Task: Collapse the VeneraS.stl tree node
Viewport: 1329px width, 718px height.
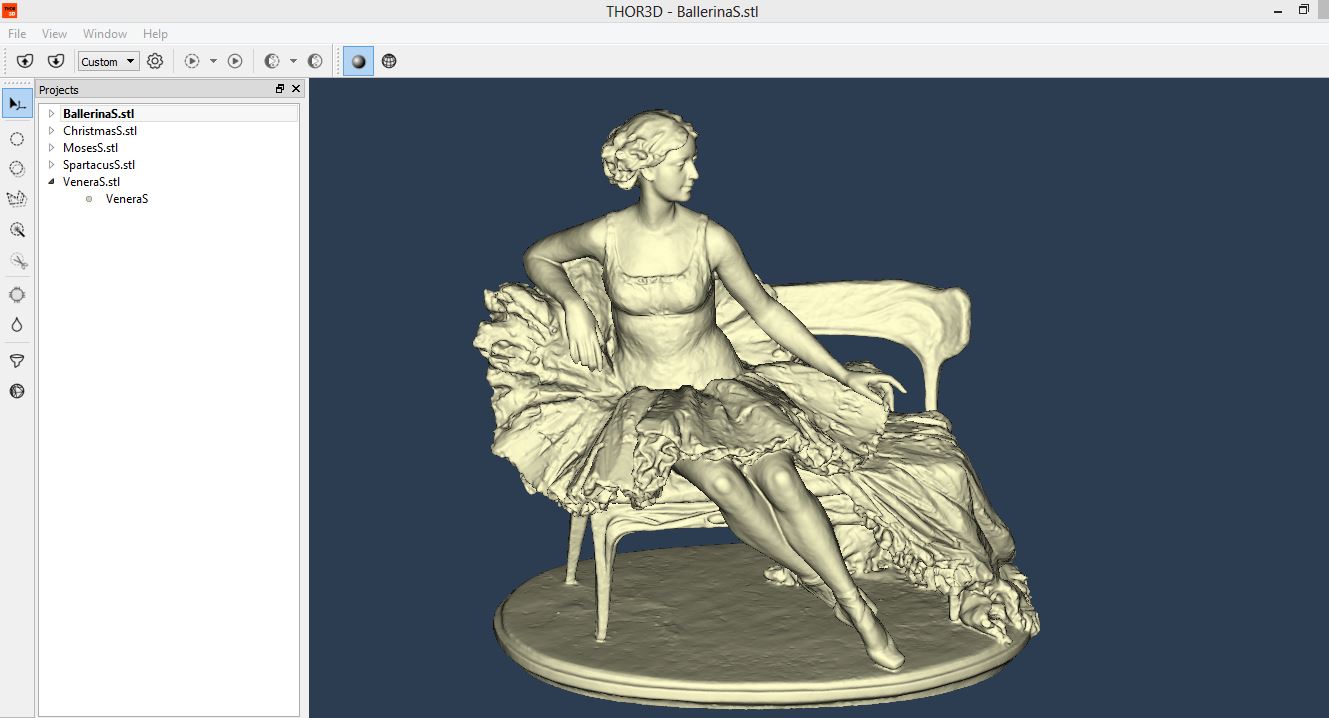Action: [51, 182]
